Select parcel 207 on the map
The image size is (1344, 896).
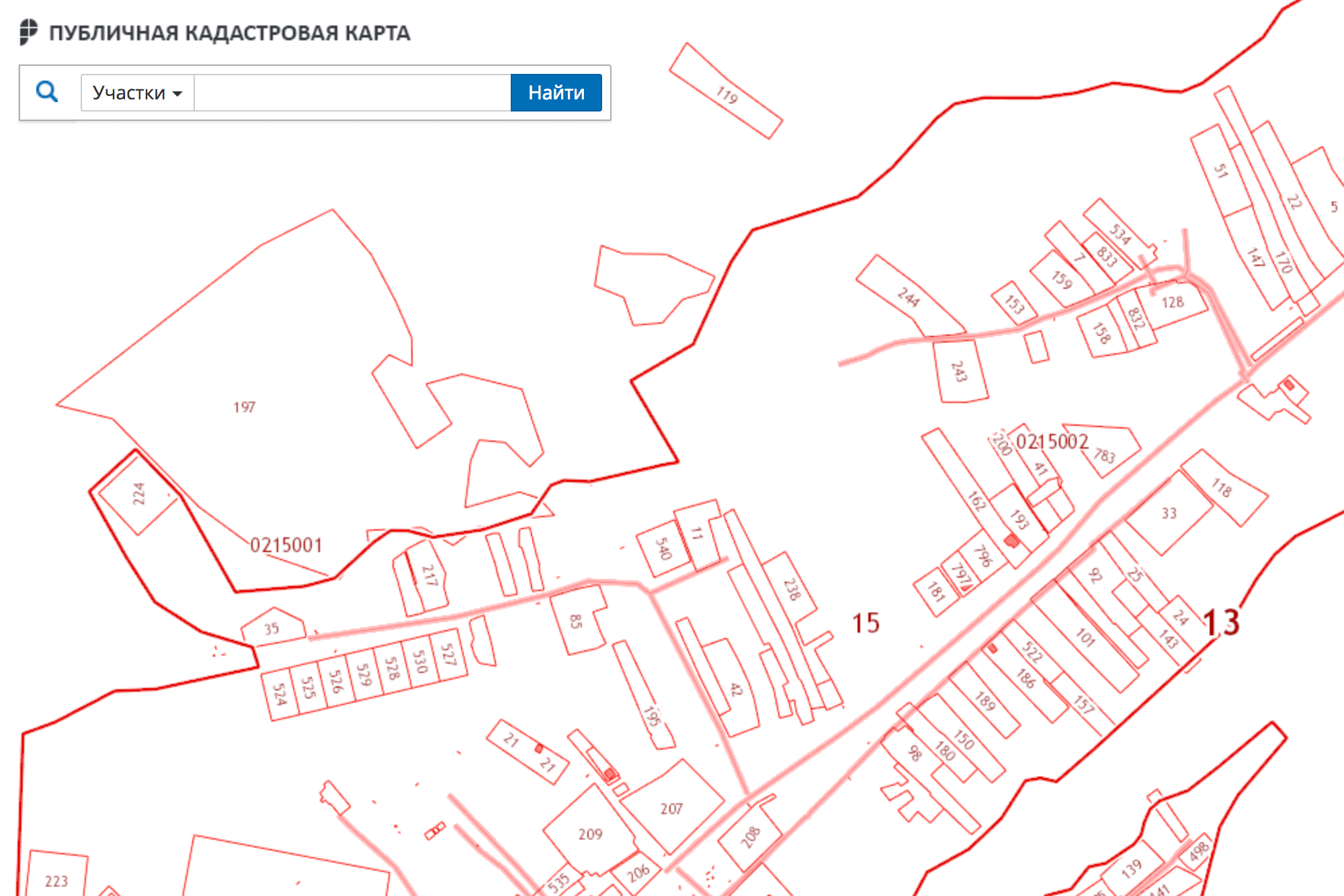tap(671, 809)
